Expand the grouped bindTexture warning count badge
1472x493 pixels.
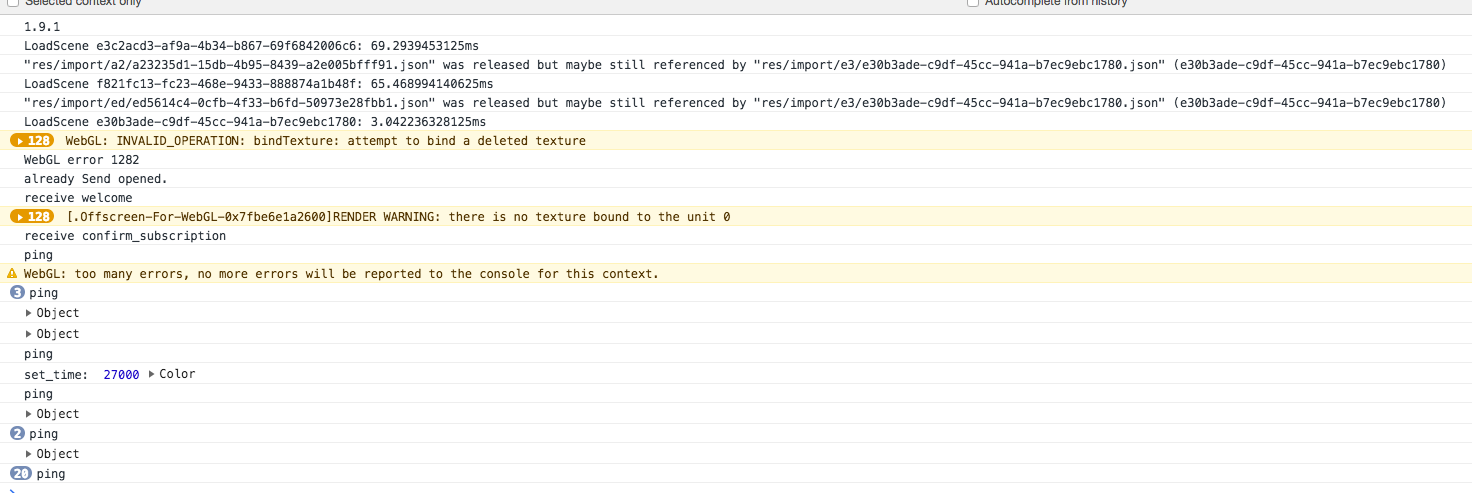click(33, 141)
